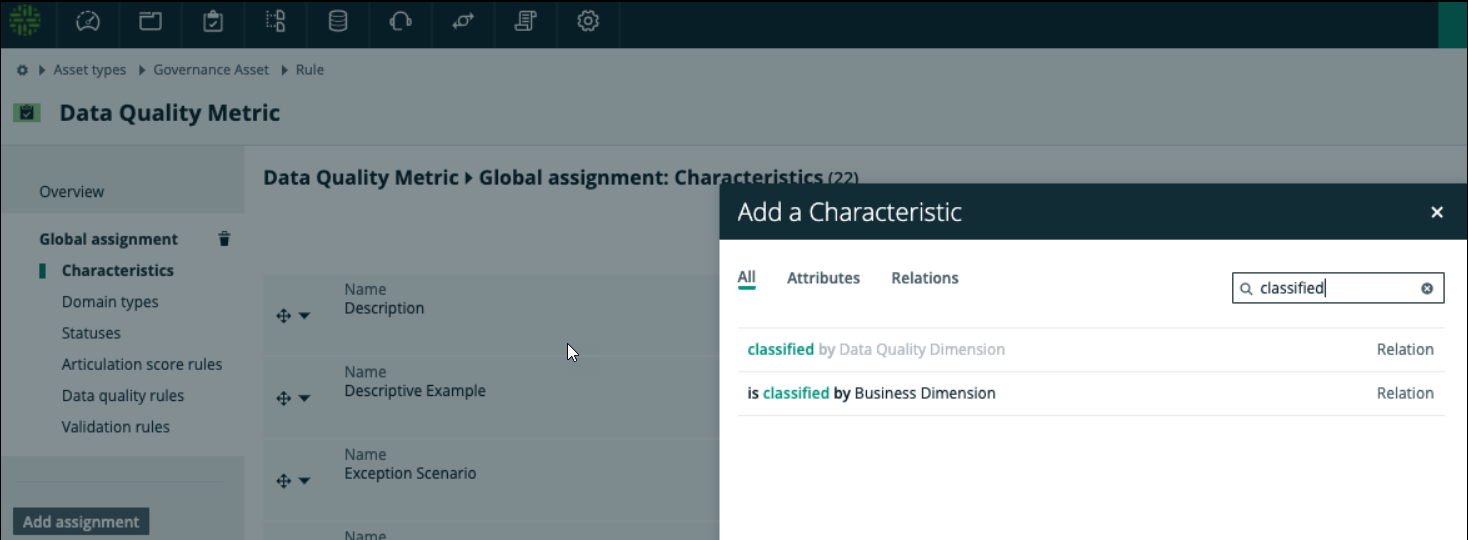Open the Domain types section in sidebar

[x=110, y=302]
